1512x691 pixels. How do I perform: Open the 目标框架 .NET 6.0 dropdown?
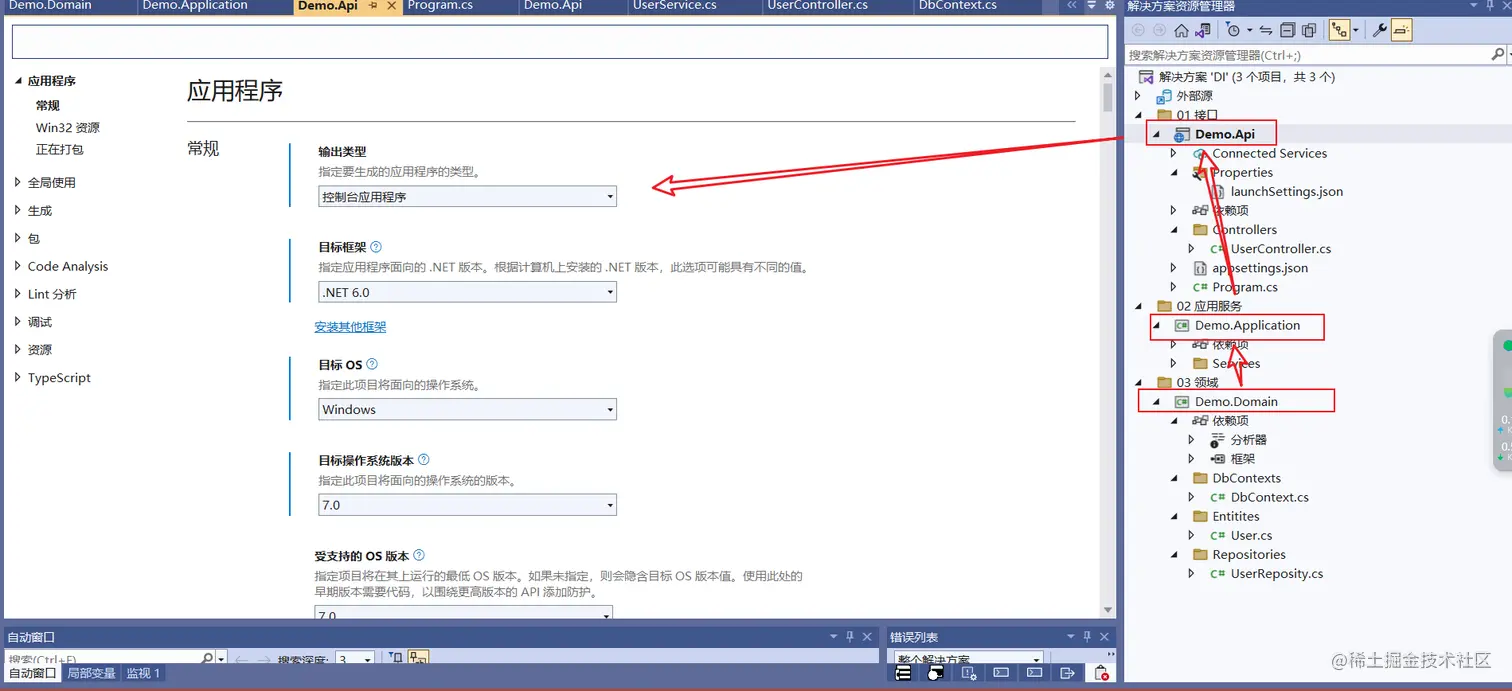pos(467,292)
